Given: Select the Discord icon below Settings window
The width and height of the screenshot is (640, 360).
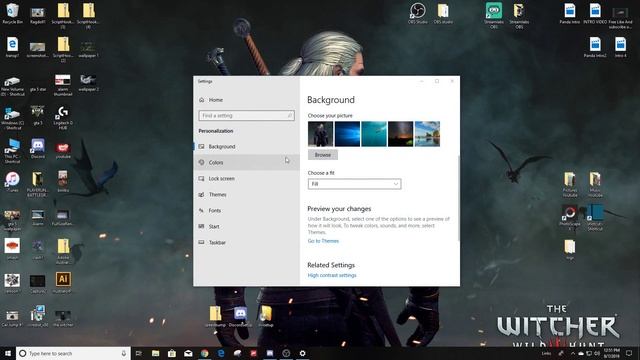Looking at the screenshot, I should pos(240,317).
